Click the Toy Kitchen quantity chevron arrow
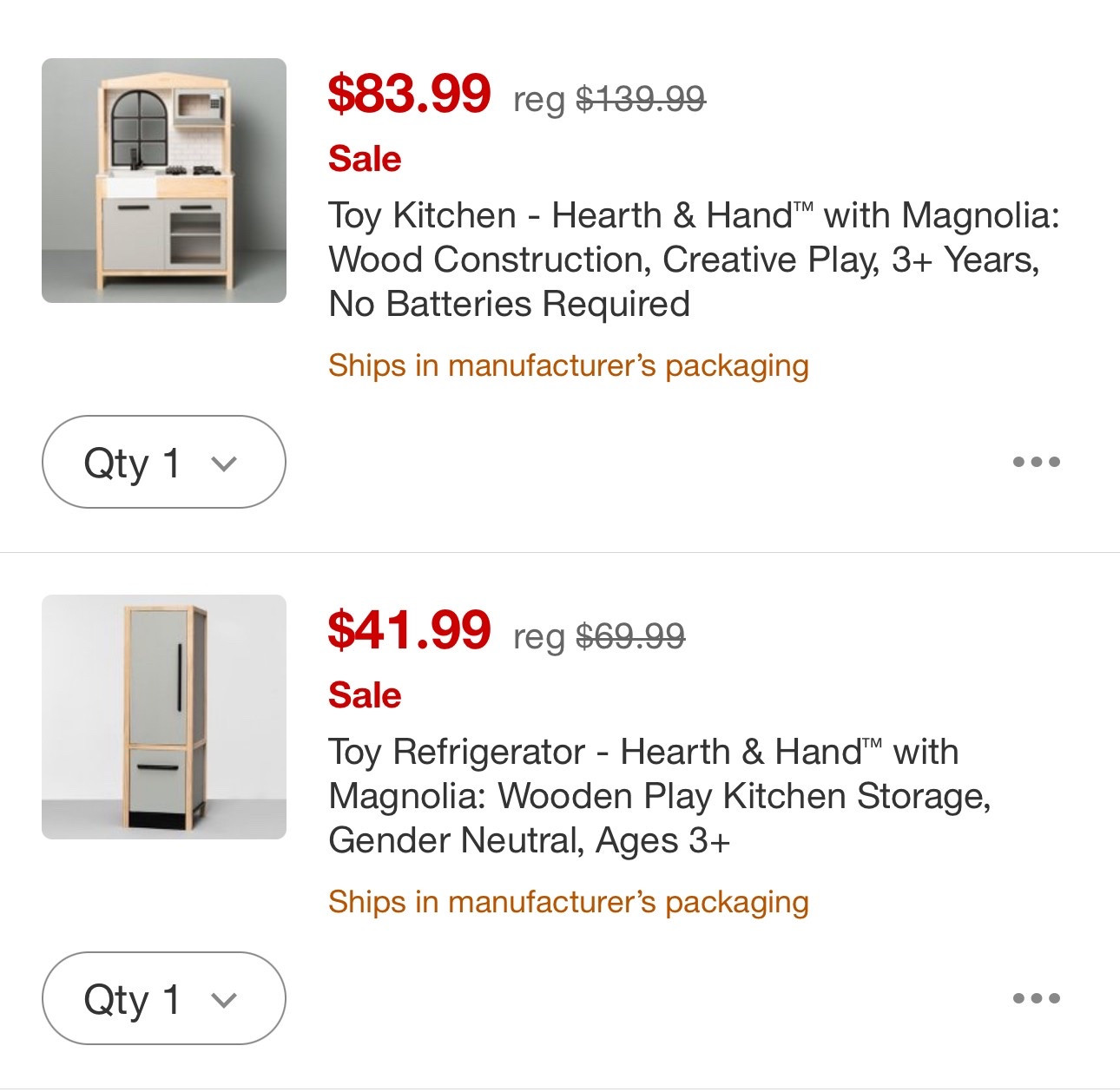Image resolution: width=1120 pixels, height=1092 pixels. pos(224,464)
